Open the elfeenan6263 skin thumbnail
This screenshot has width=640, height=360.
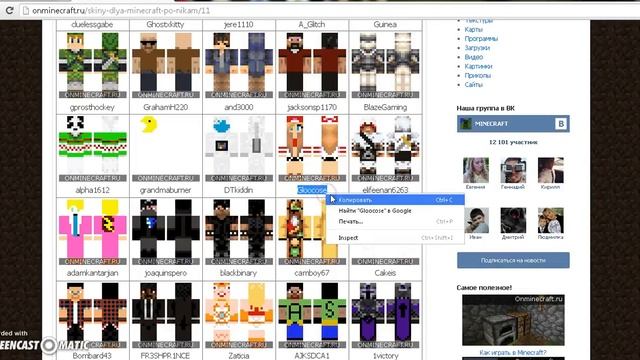385,149
